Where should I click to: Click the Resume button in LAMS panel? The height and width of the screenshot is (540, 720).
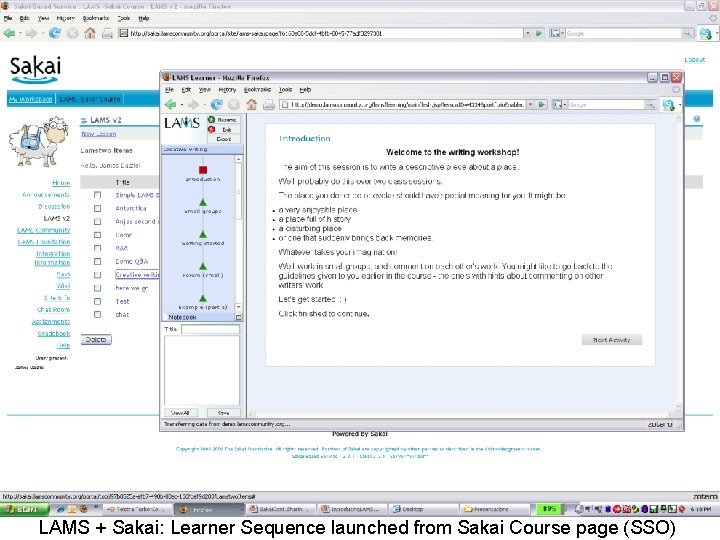click(x=223, y=119)
